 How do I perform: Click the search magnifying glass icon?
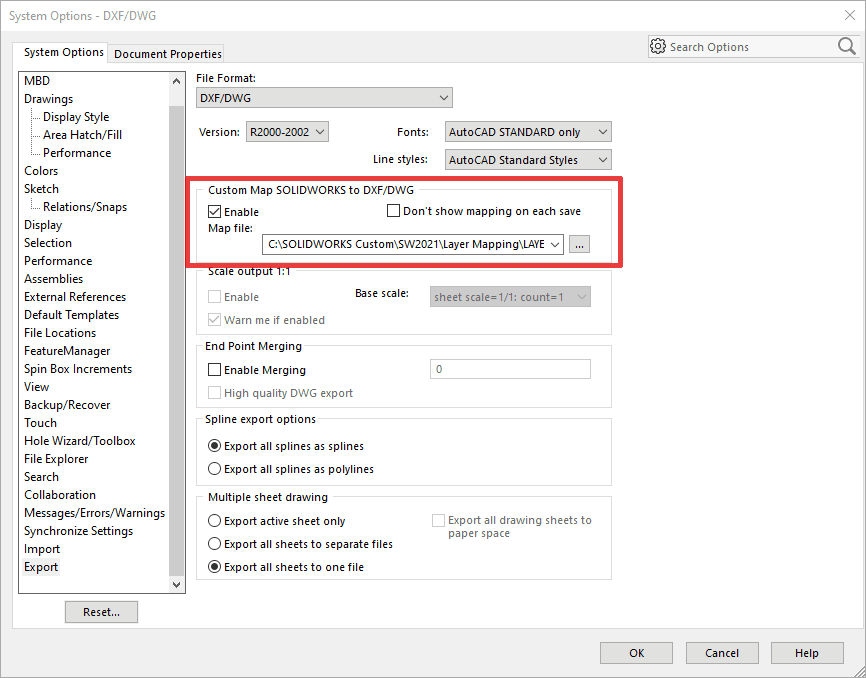click(x=846, y=46)
